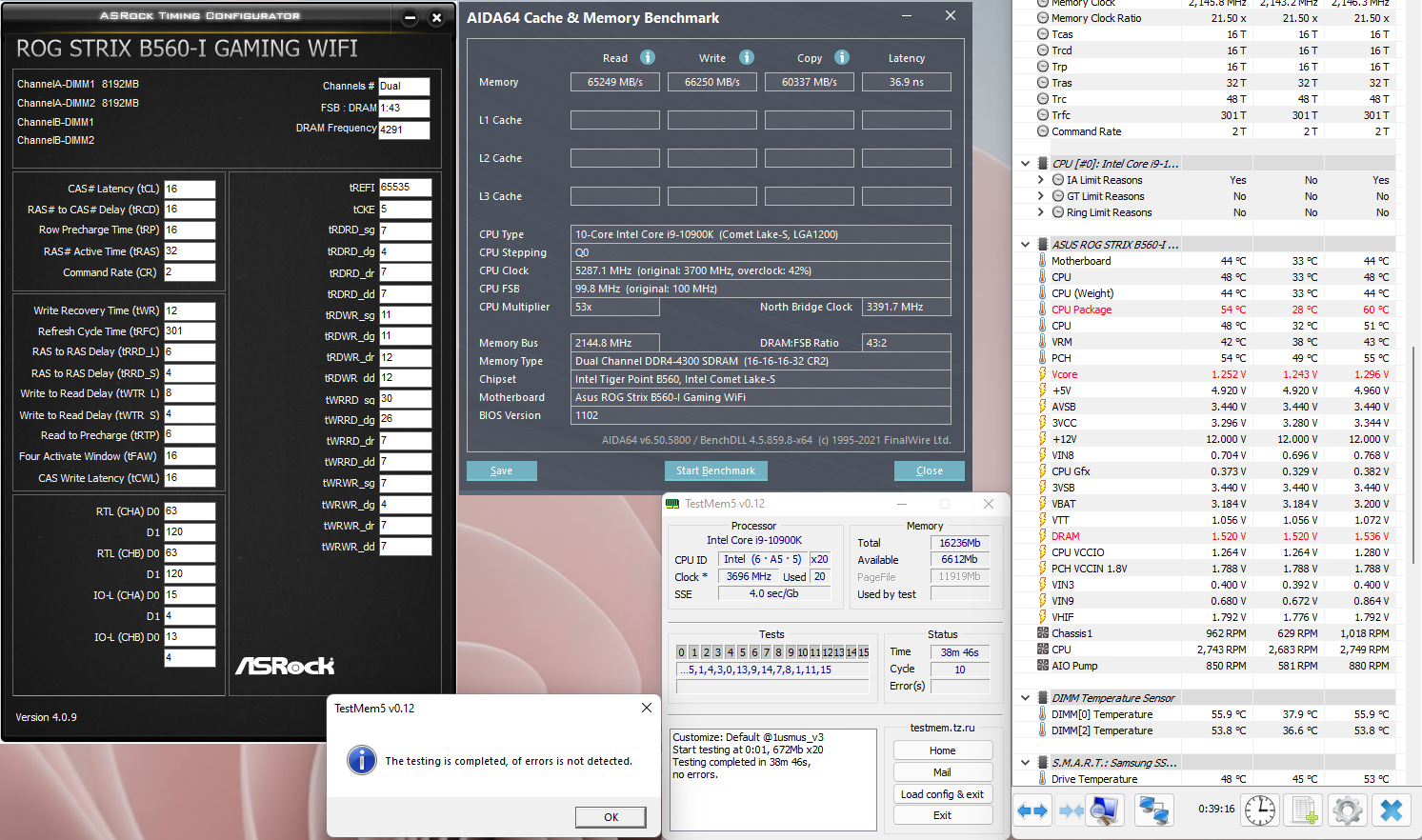Click the TestMem5 memory chip title bar icon
Image resolution: width=1422 pixels, height=840 pixels.
tap(672, 504)
